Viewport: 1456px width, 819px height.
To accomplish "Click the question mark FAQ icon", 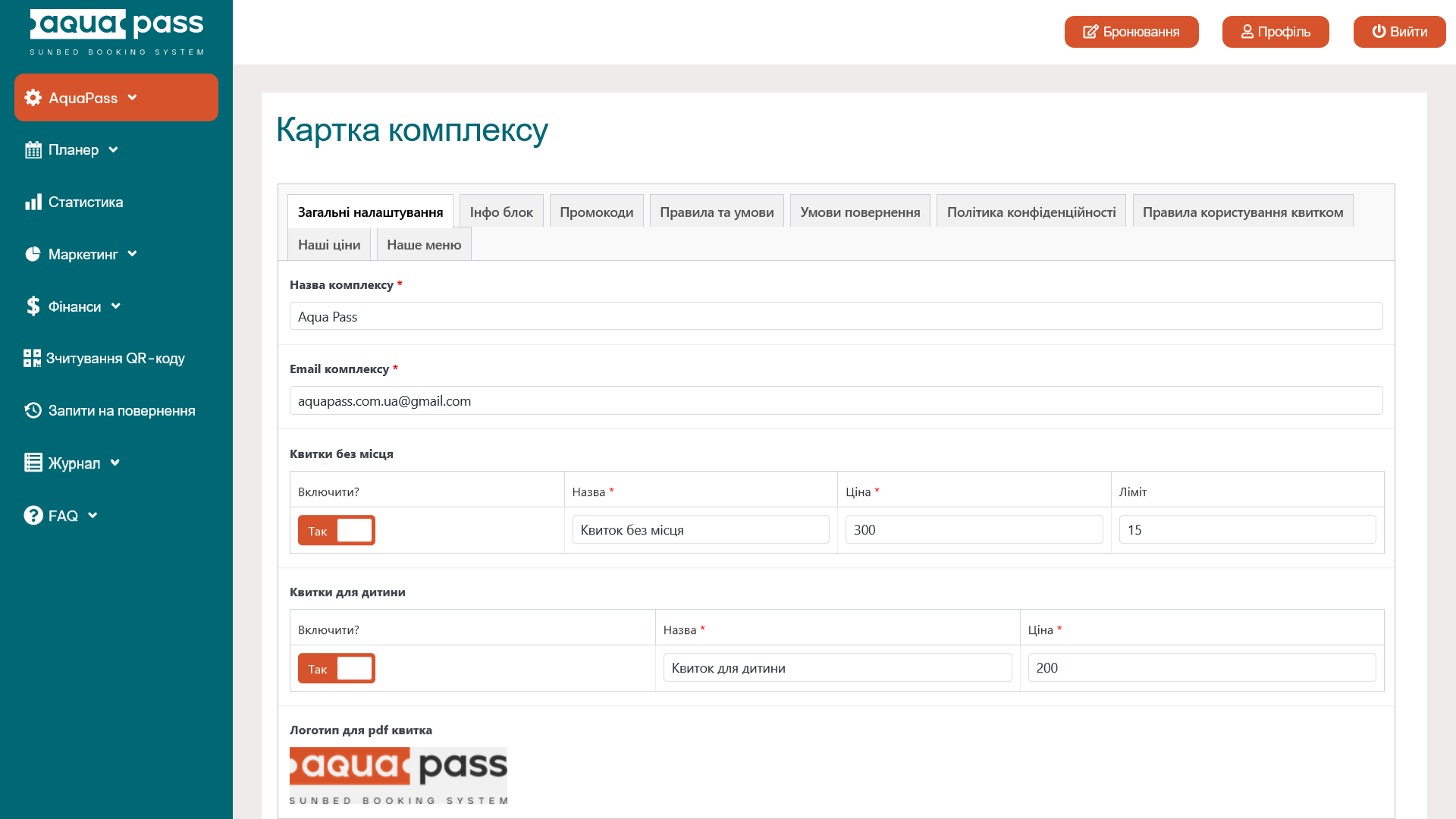I will coord(33,516).
